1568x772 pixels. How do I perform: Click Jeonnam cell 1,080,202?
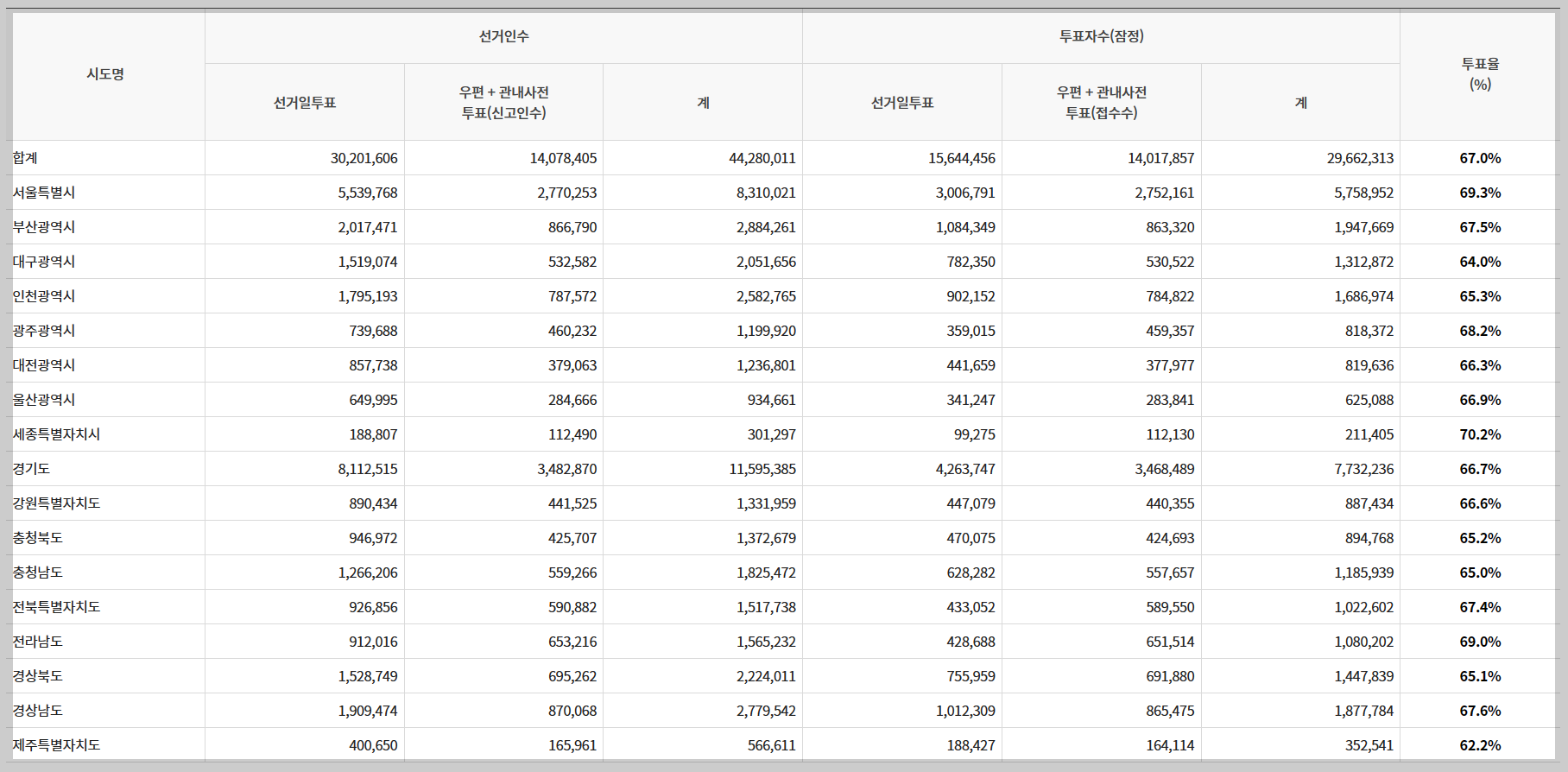pos(1363,642)
